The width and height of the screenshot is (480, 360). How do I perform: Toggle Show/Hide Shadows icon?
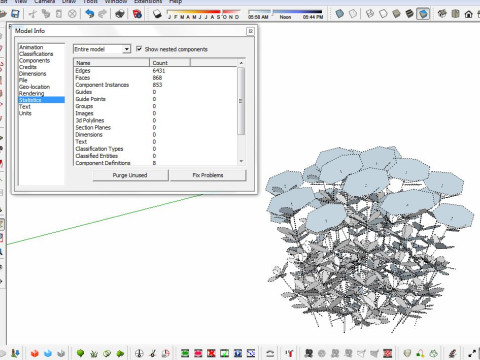click(x=157, y=14)
